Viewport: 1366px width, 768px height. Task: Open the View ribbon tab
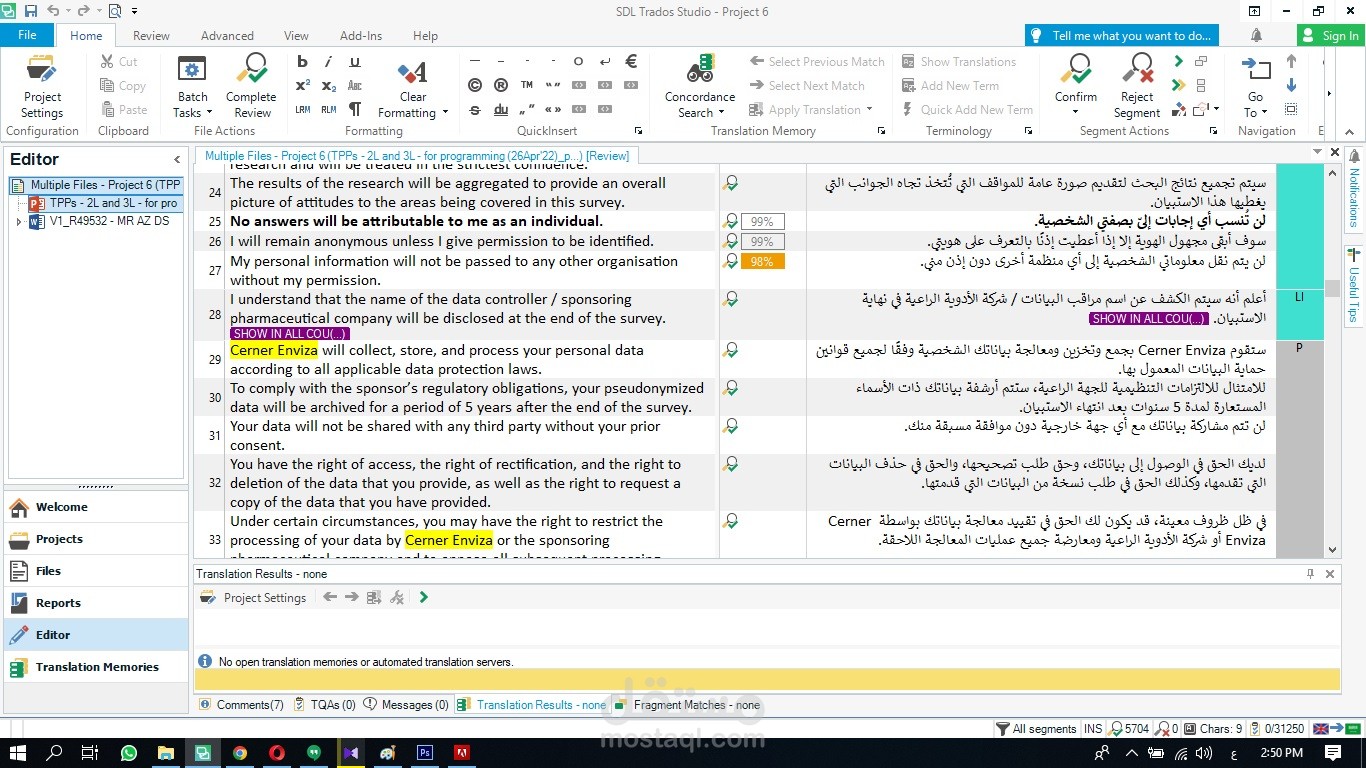pos(296,36)
